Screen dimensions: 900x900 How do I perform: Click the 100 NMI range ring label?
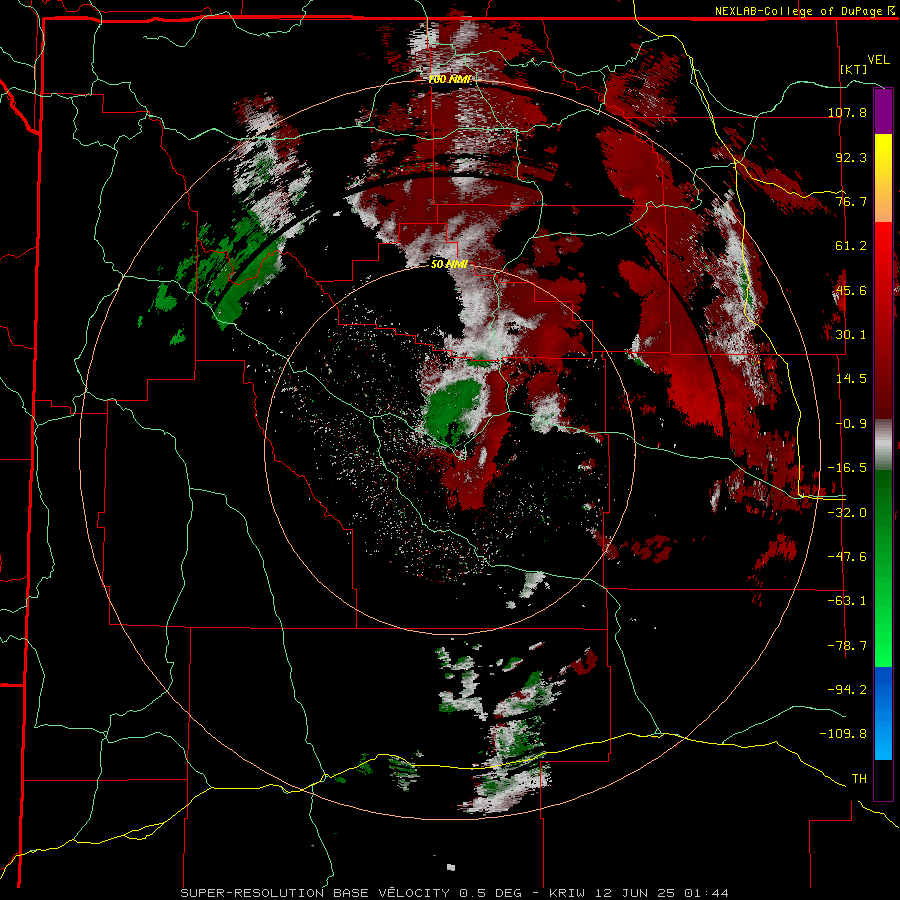tap(449, 79)
